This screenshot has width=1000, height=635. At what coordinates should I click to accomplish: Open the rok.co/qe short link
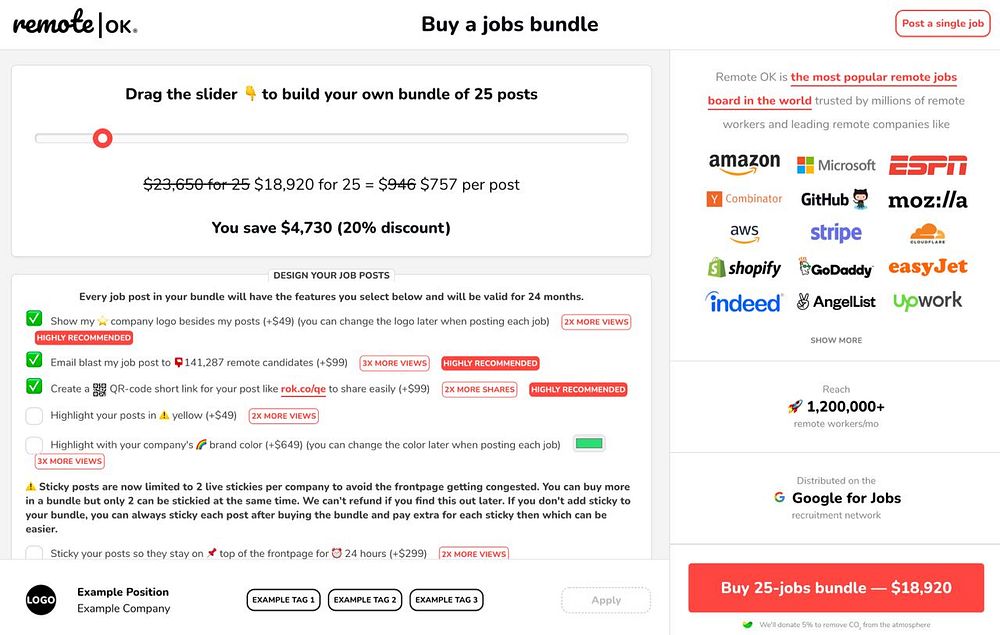[303, 389]
